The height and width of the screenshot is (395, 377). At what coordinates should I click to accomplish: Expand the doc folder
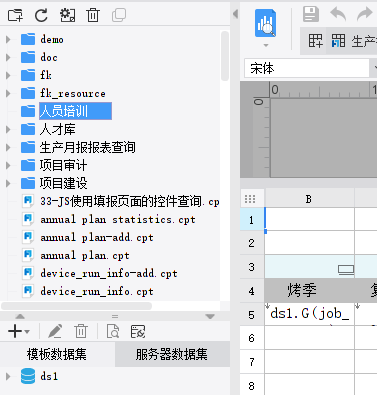tap(8, 57)
